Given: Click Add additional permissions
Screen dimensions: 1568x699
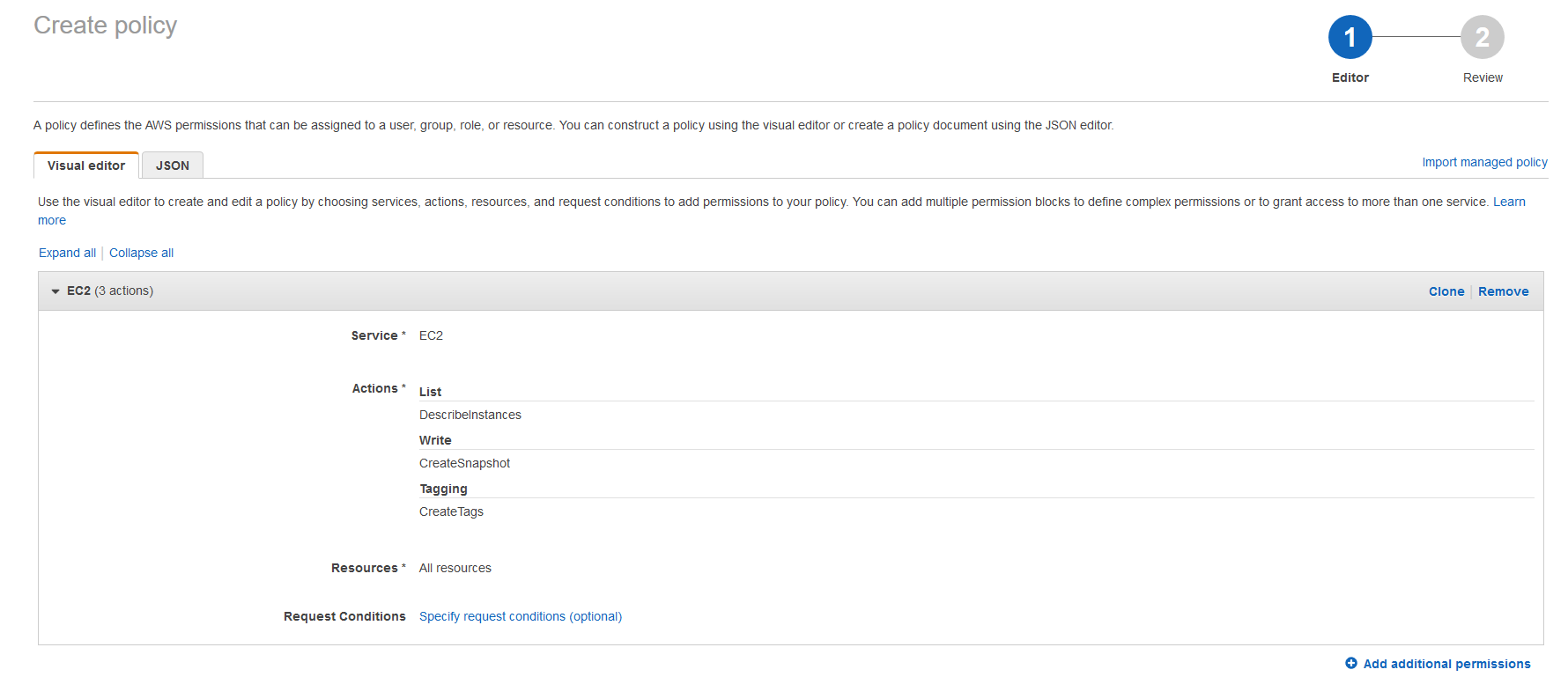Looking at the screenshot, I should coord(1446,664).
